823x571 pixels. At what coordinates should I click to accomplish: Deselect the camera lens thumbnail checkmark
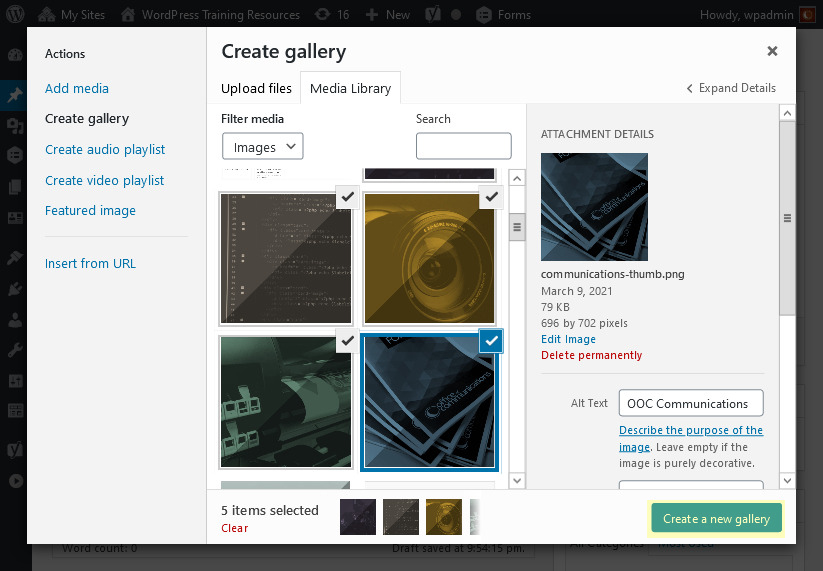[x=491, y=197]
